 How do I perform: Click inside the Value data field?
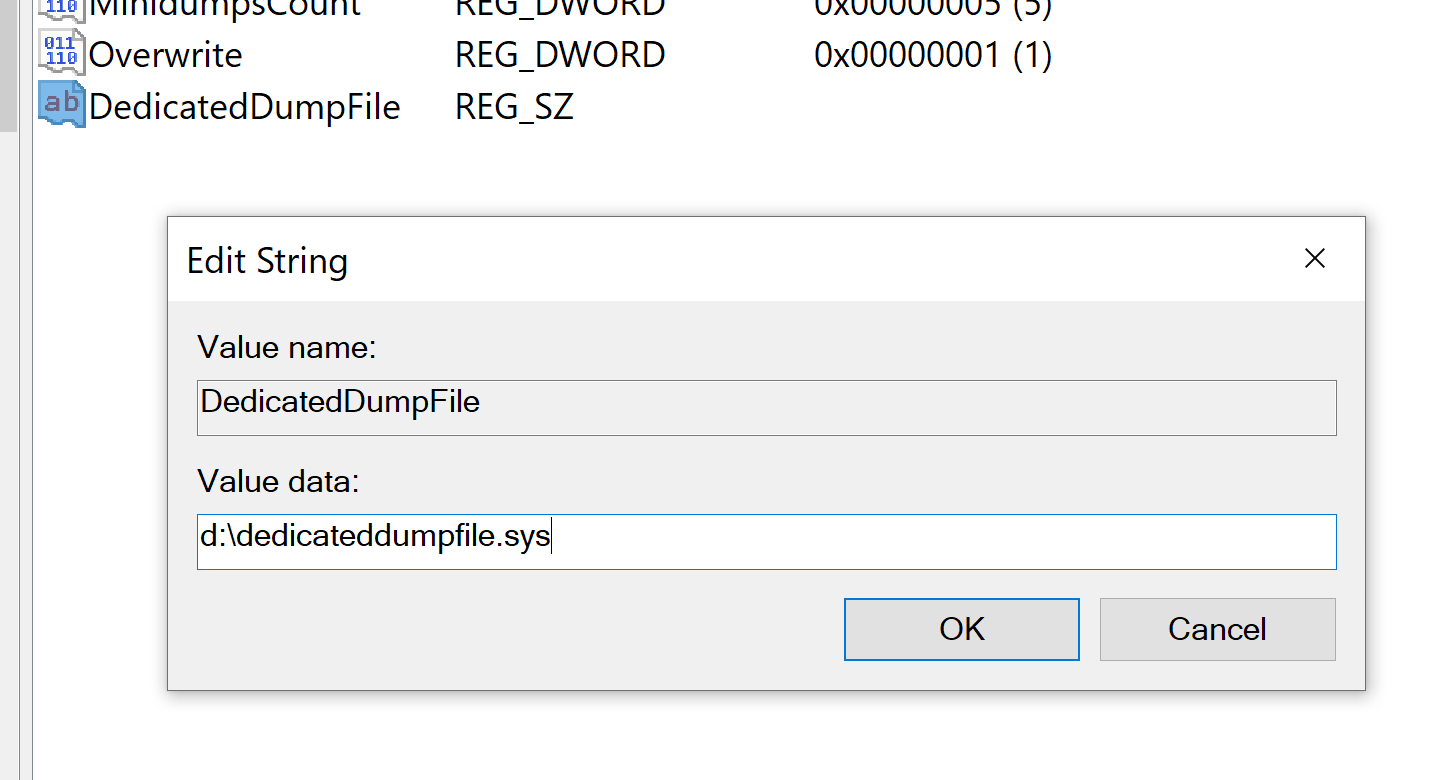pyautogui.click(x=767, y=542)
